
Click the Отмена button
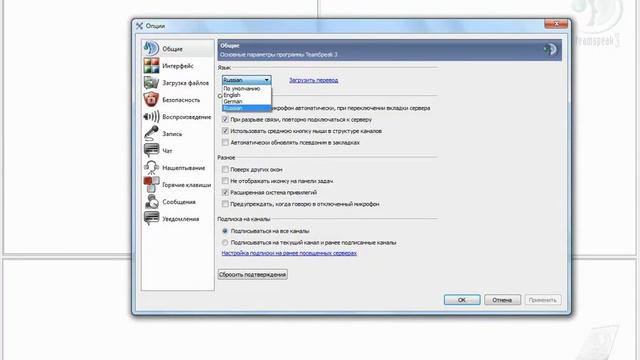coord(502,300)
